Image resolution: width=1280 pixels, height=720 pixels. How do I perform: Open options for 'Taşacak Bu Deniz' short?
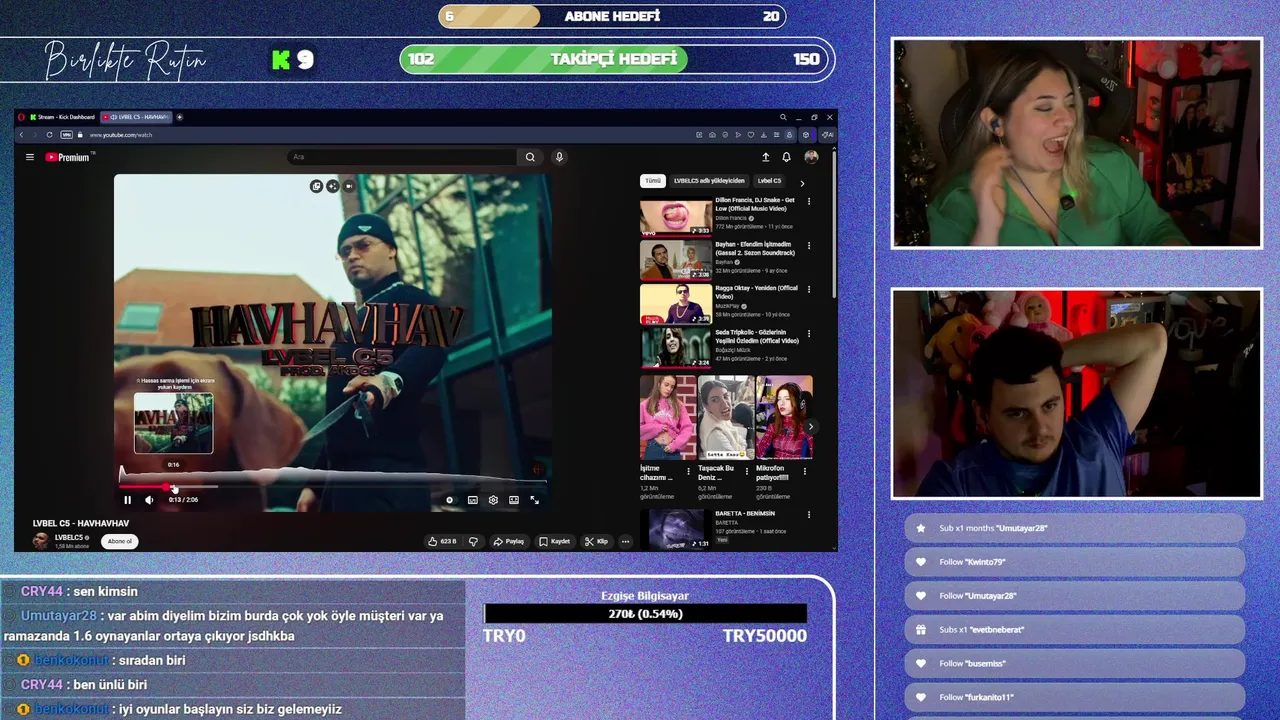[x=746, y=471]
